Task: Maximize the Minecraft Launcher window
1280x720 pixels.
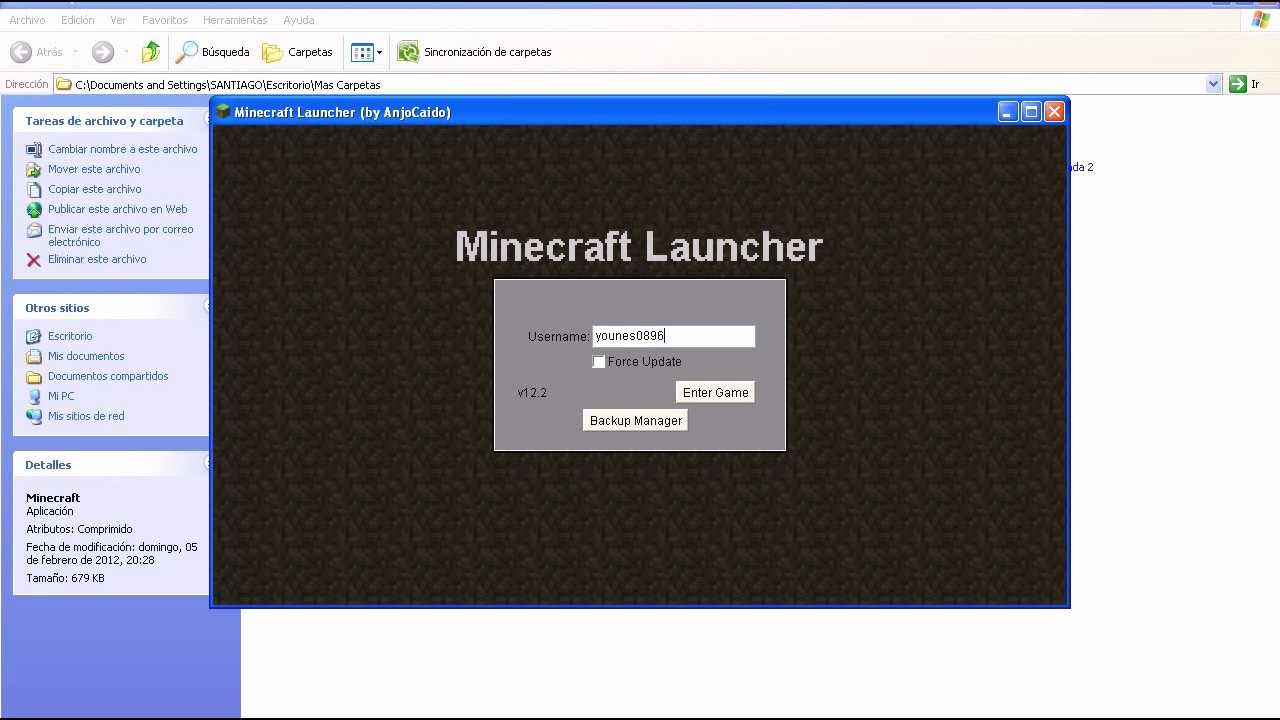Action: 1031,112
